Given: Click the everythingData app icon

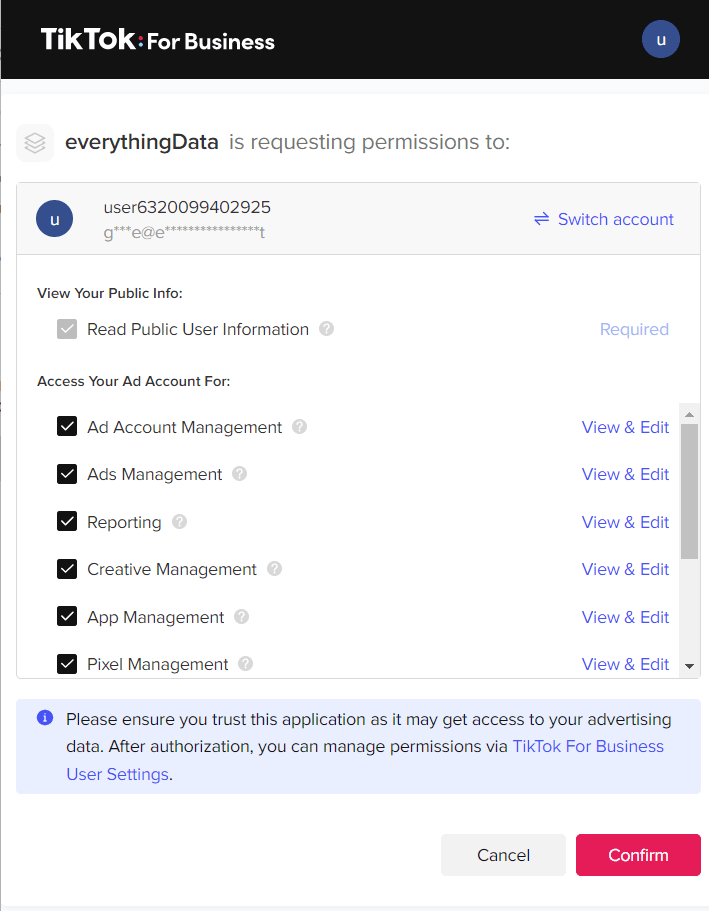Looking at the screenshot, I should (x=35, y=143).
